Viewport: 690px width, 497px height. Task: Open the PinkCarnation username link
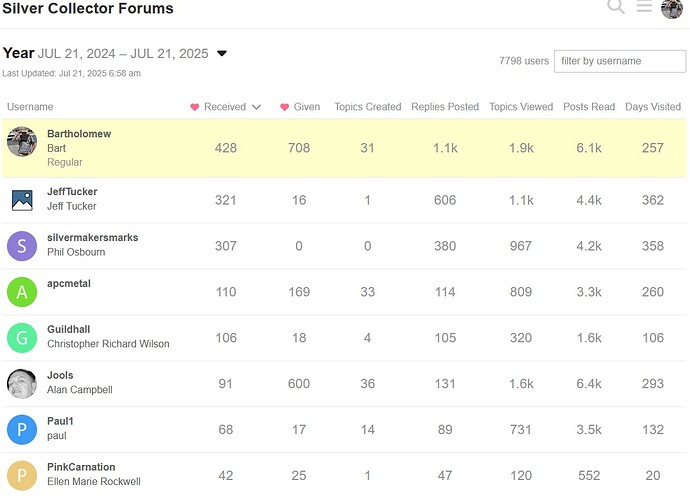[x=81, y=467]
